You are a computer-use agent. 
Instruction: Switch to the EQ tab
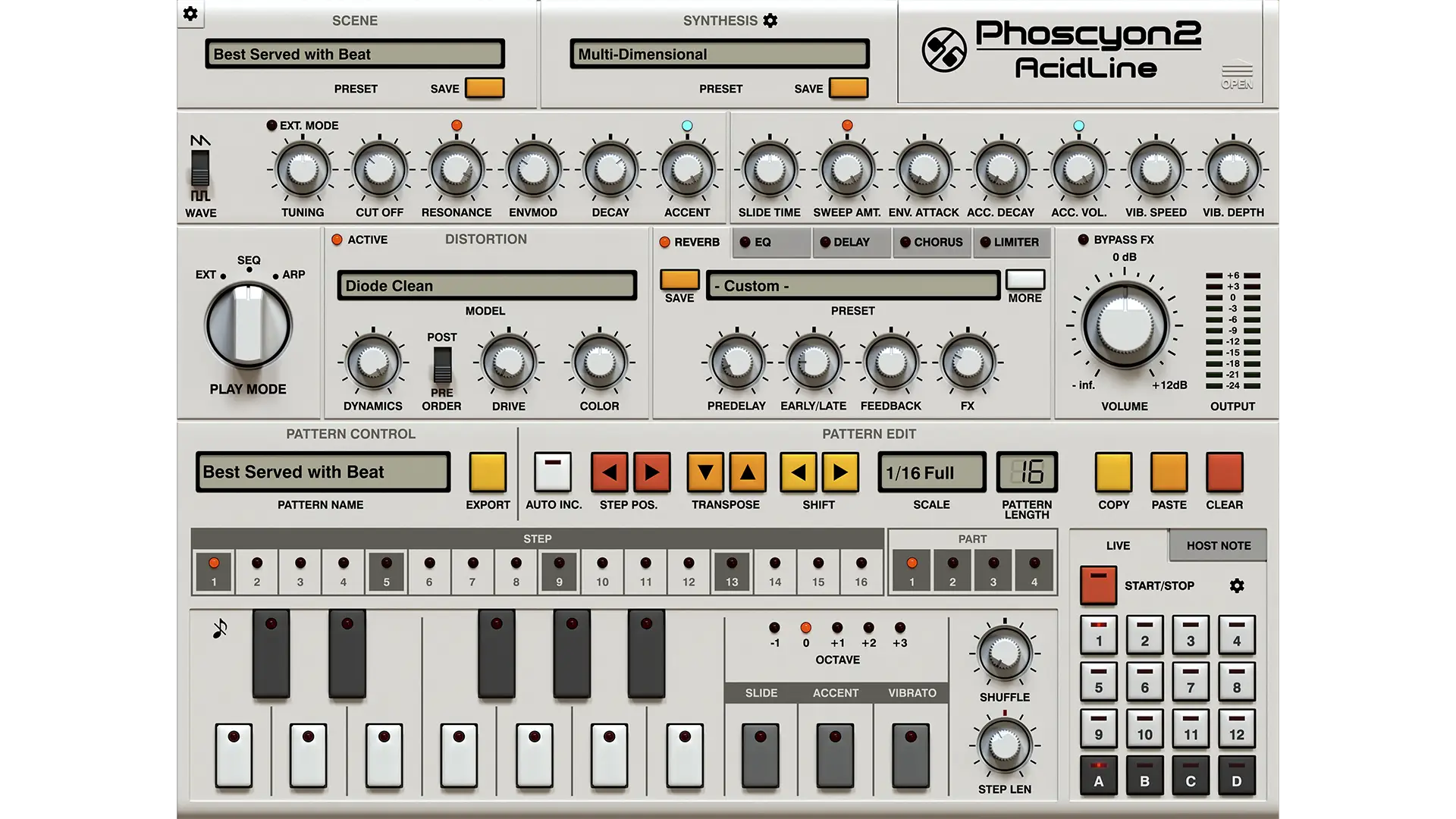click(x=772, y=243)
